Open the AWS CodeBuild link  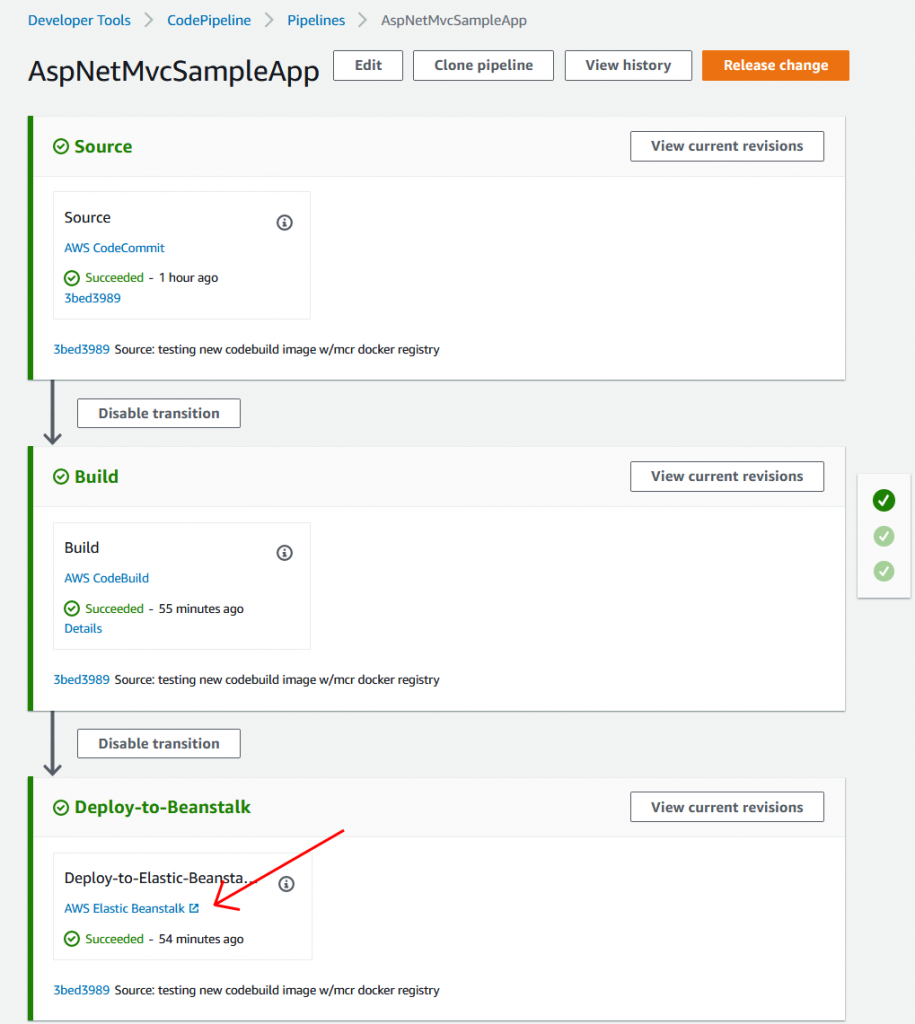click(106, 579)
